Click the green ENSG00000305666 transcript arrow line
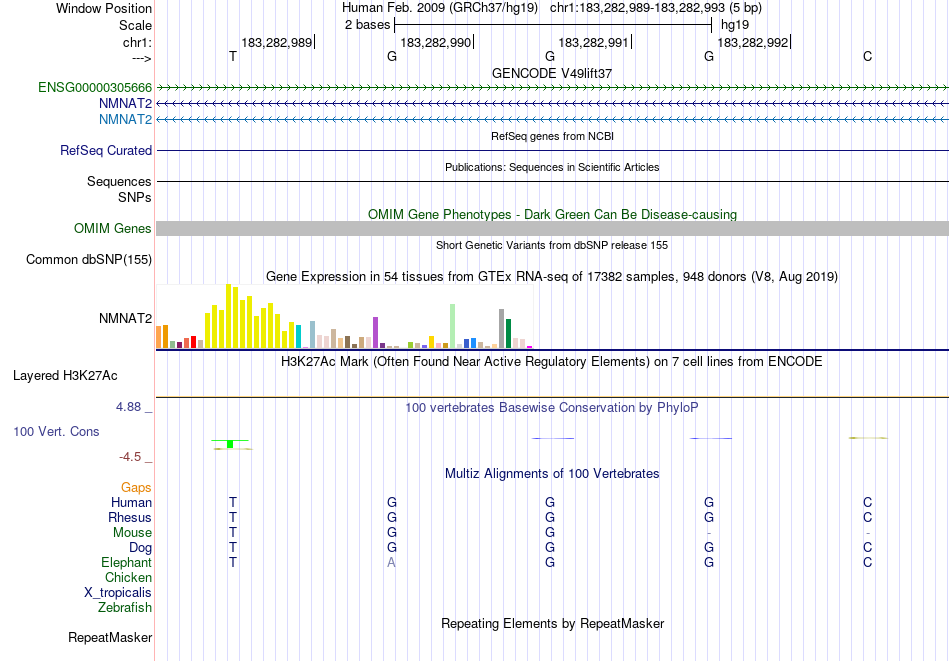 553,88
